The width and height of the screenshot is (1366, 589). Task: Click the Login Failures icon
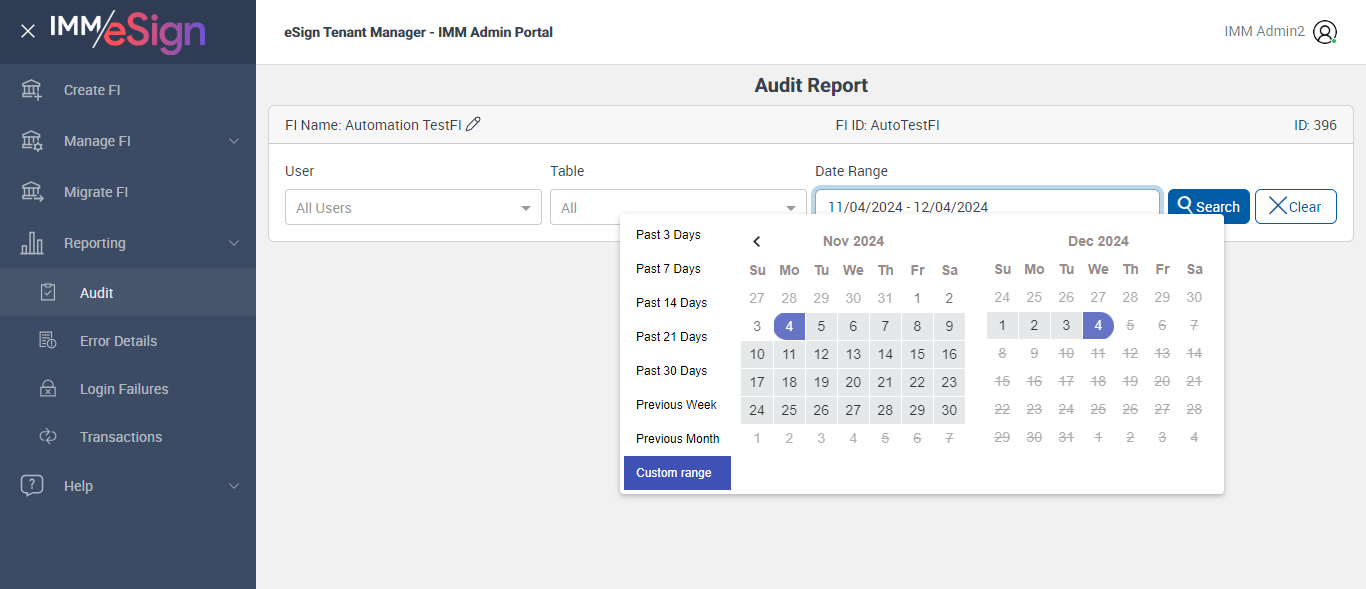[48, 389]
